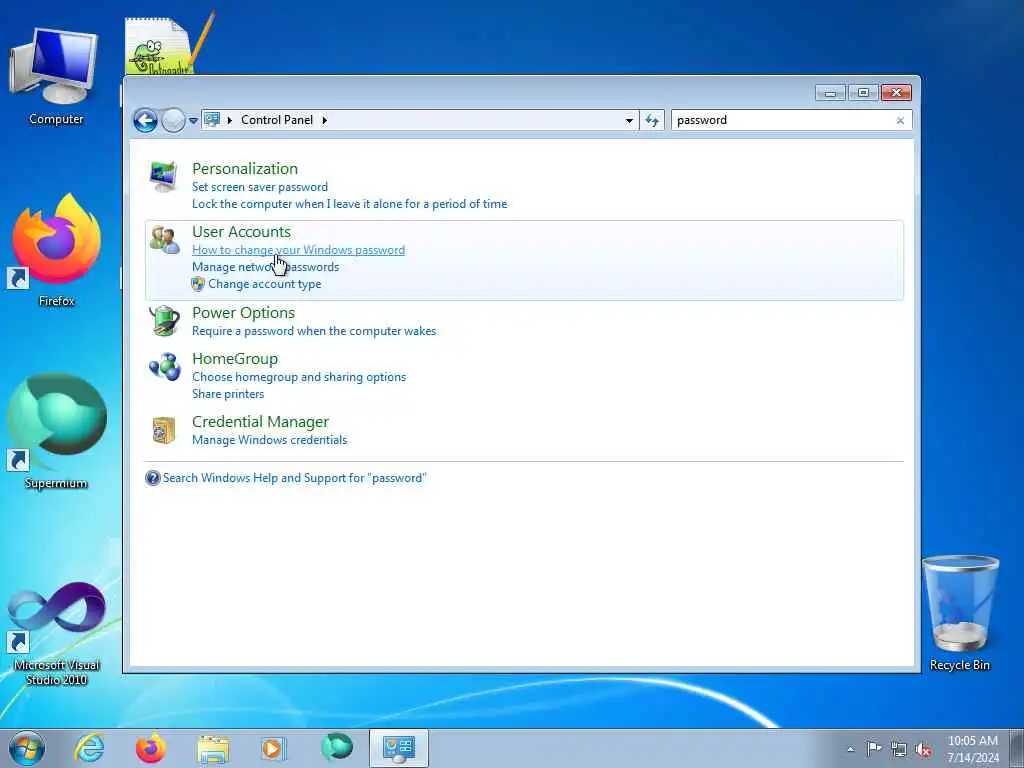This screenshot has width=1024, height=768.
Task: Expand the arrow before Control Panel breadcrumb
Action: click(229, 120)
